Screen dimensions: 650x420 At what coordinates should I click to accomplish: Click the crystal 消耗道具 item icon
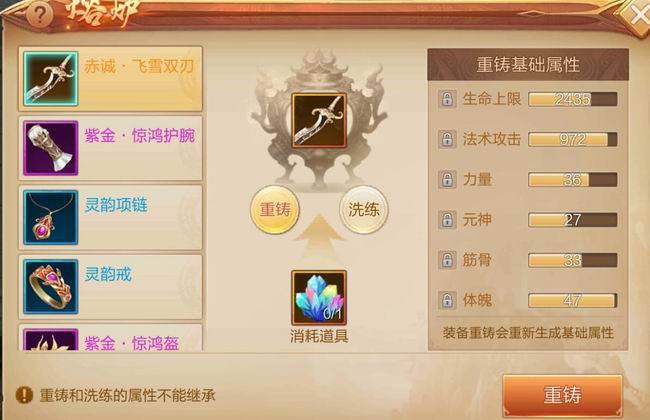click(x=319, y=298)
